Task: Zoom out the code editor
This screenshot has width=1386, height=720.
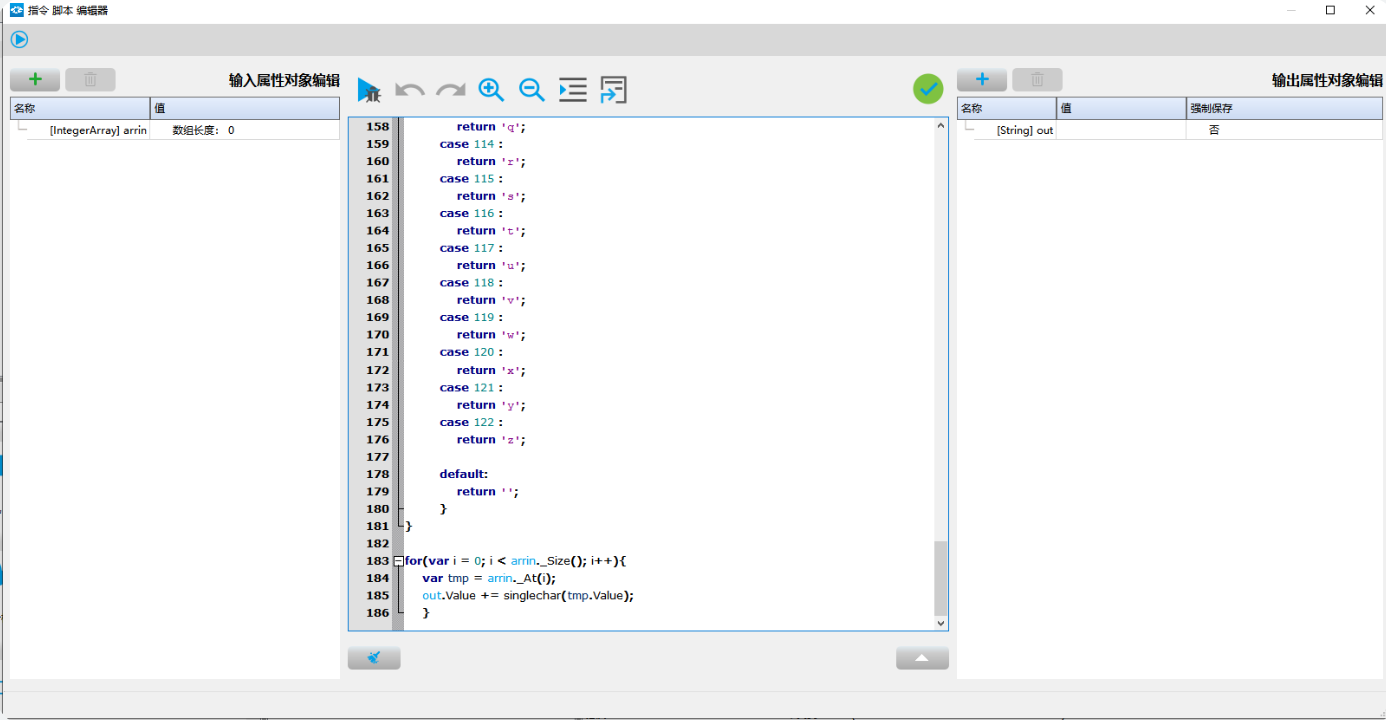Action: pyautogui.click(x=532, y=90)
